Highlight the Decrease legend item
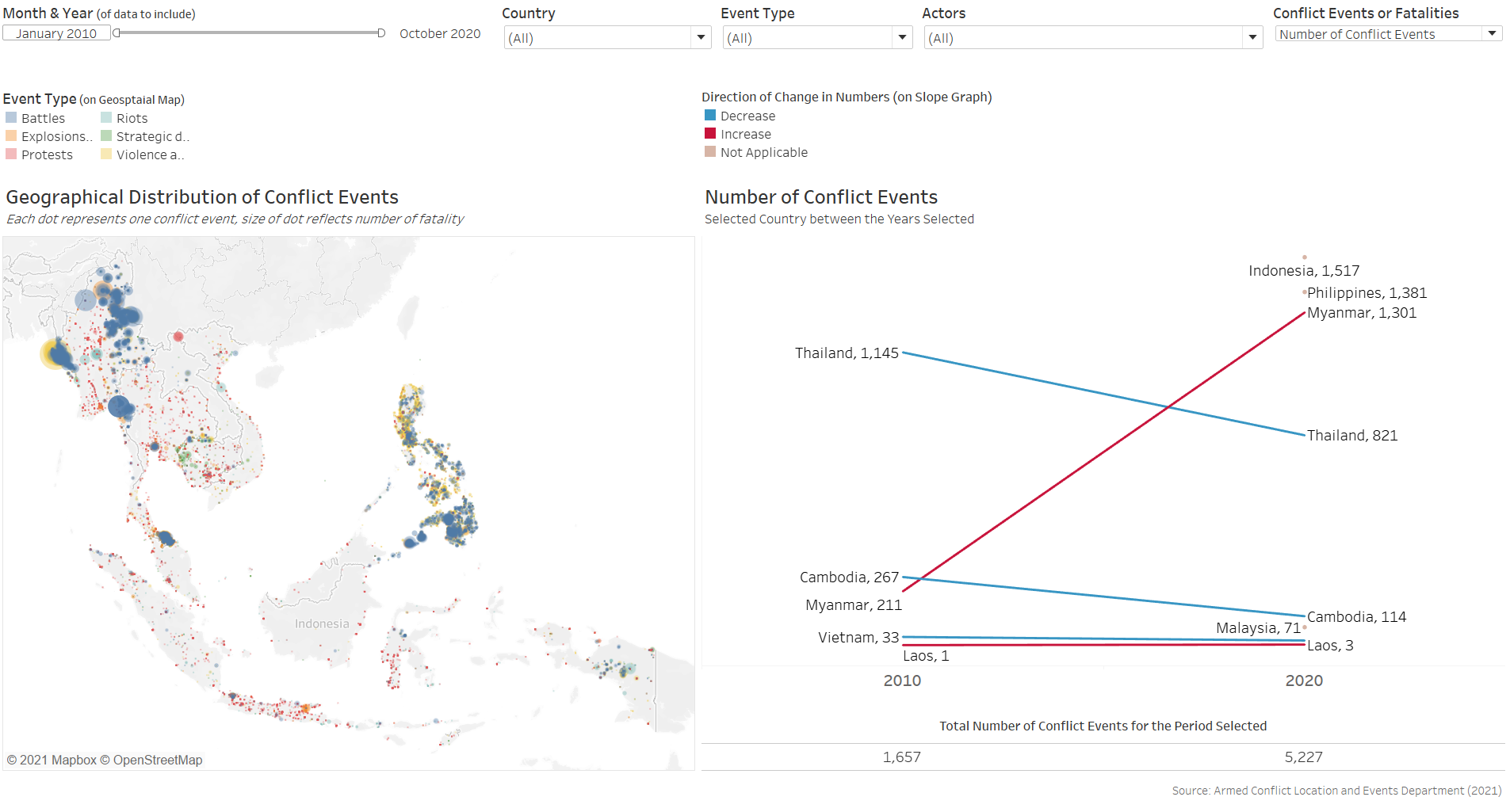Screen dimensions: 1510x812 [747, 116]
